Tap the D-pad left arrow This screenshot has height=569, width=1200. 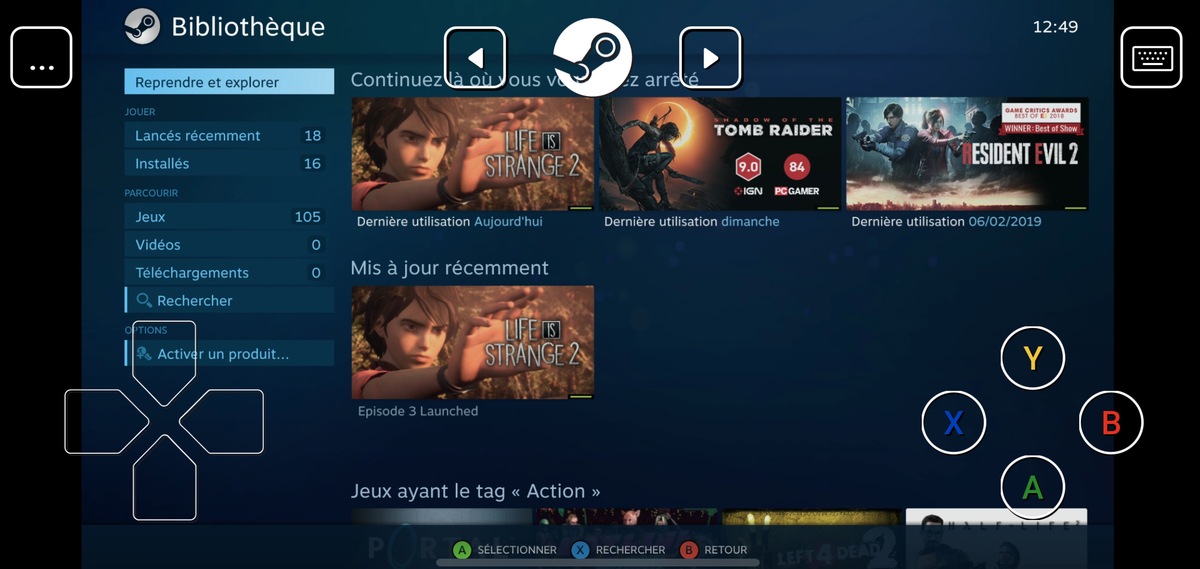106,421
